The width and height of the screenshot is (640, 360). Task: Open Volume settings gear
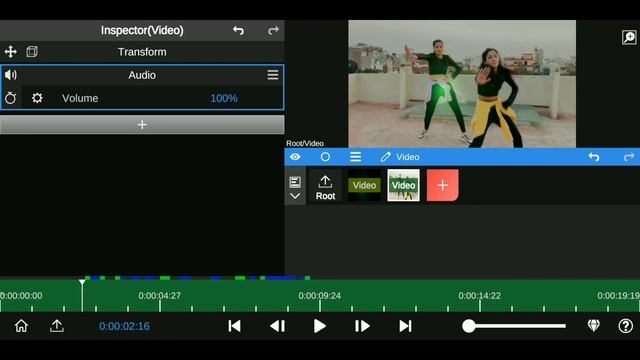coord(37,98)
